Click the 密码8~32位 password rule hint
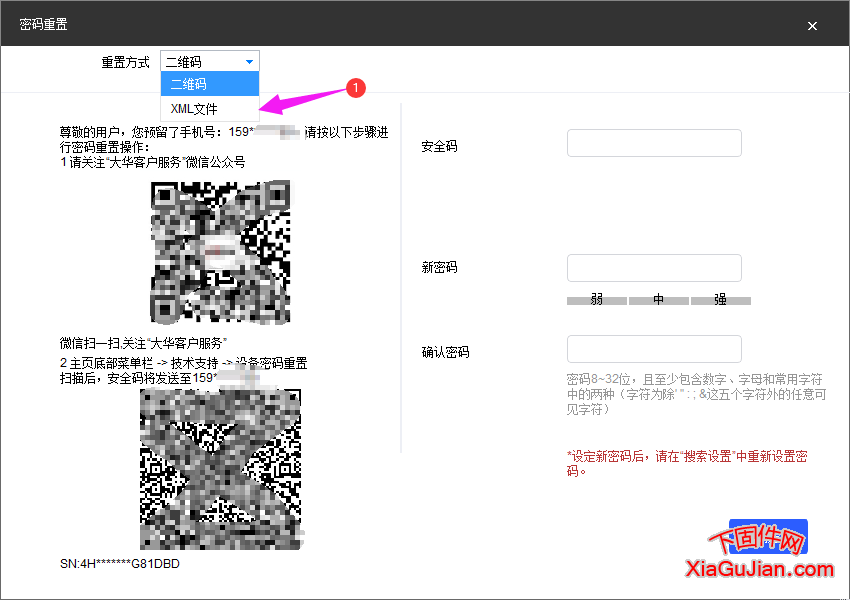 coord(696,394)
